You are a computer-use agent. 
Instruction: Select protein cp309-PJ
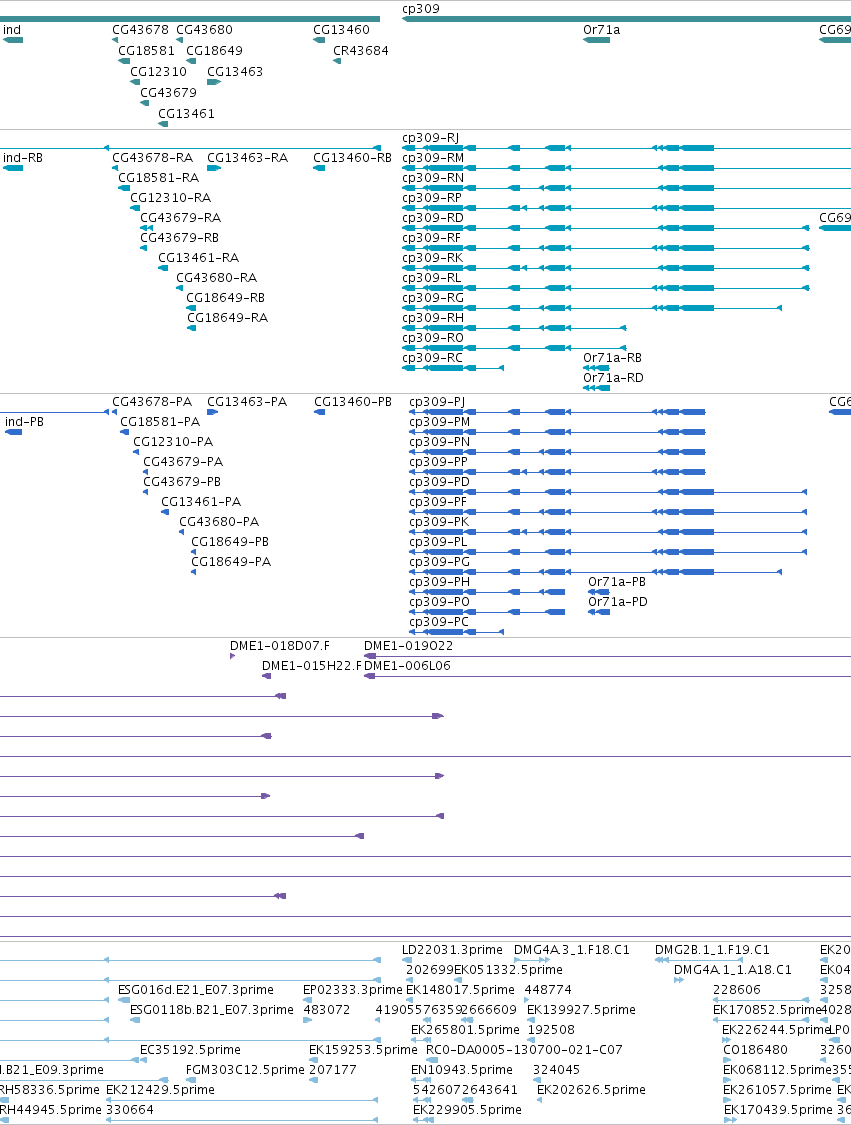(x=437, y=401)
